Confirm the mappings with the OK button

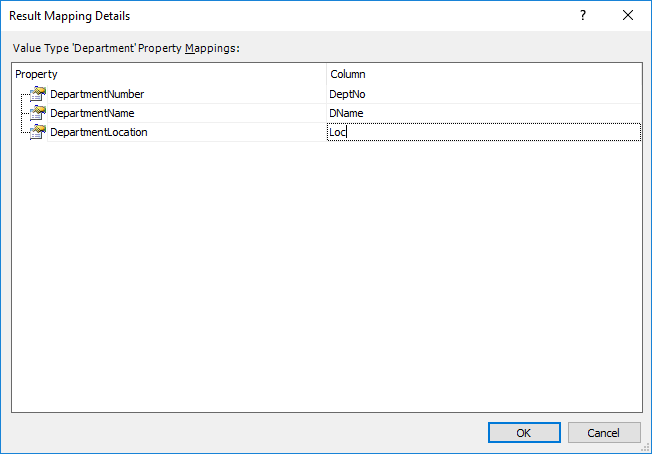pos(524,433)
